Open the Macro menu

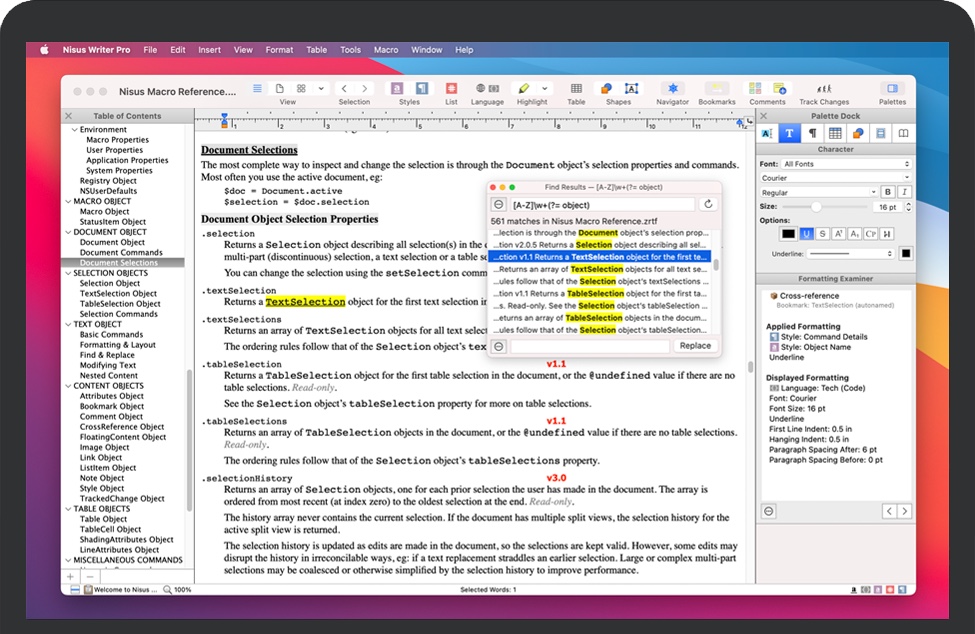click(385, 50)
